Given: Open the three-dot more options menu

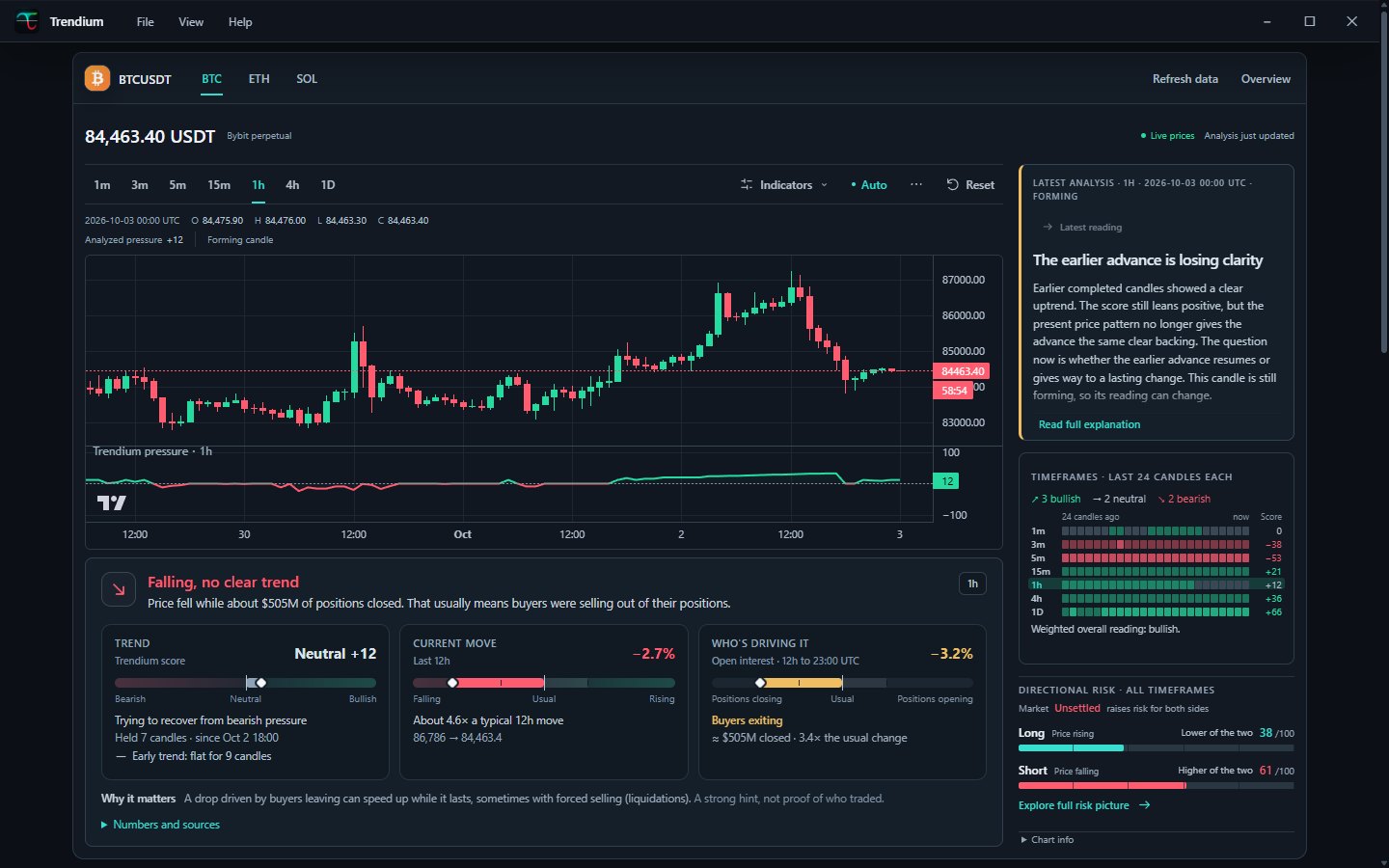Looking at the screenshot, I should 915,184.
